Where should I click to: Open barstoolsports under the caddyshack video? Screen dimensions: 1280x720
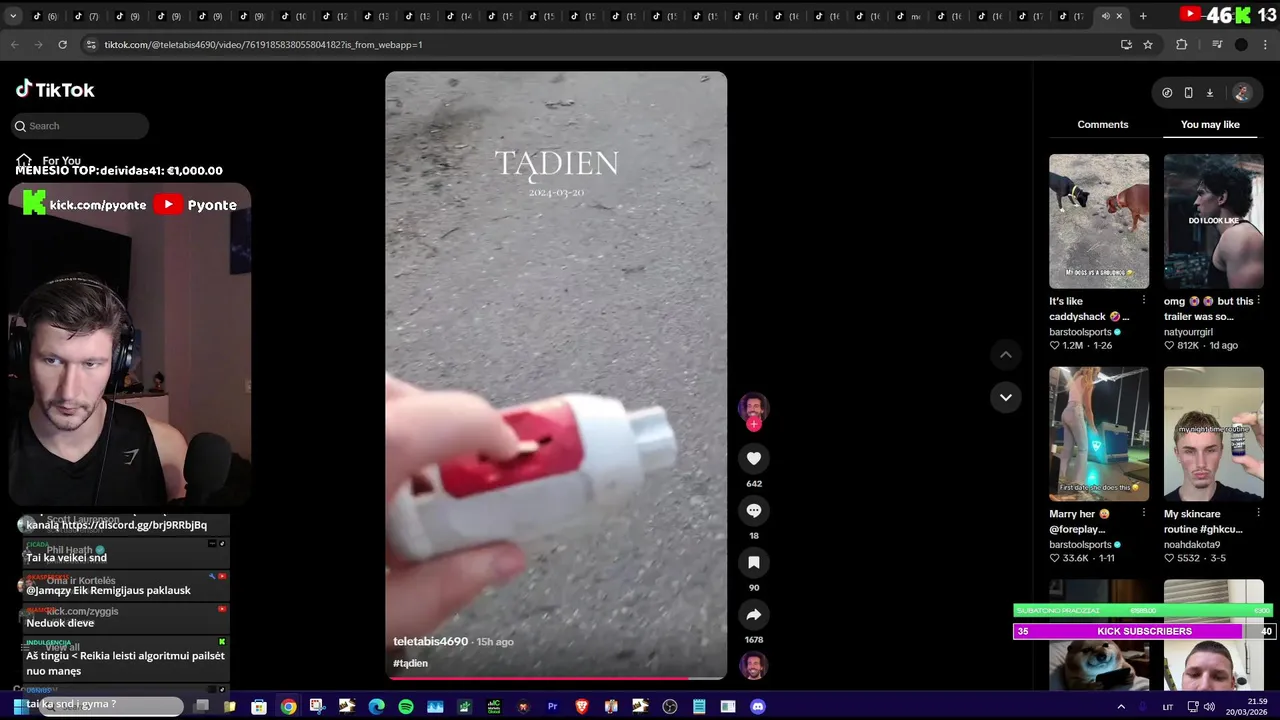tap(1080, 332)
